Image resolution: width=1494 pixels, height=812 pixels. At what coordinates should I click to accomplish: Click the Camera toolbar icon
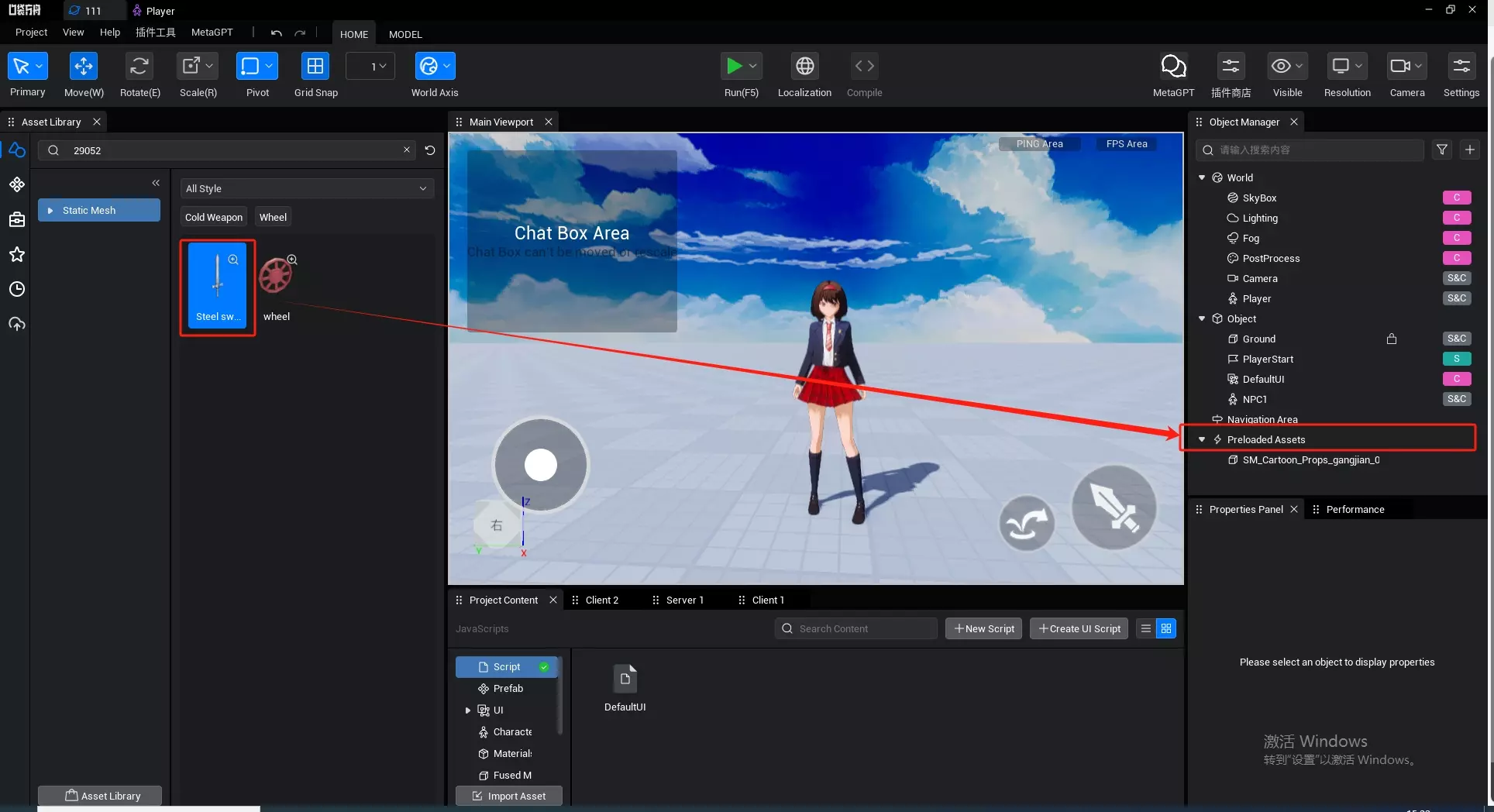point(1399,66)
